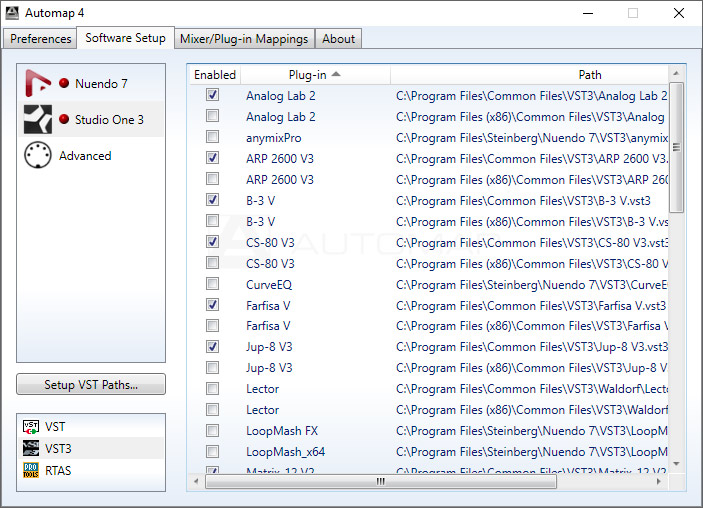Sort by the Plug-in column header

pyautogui.click(x=314, y=74)
